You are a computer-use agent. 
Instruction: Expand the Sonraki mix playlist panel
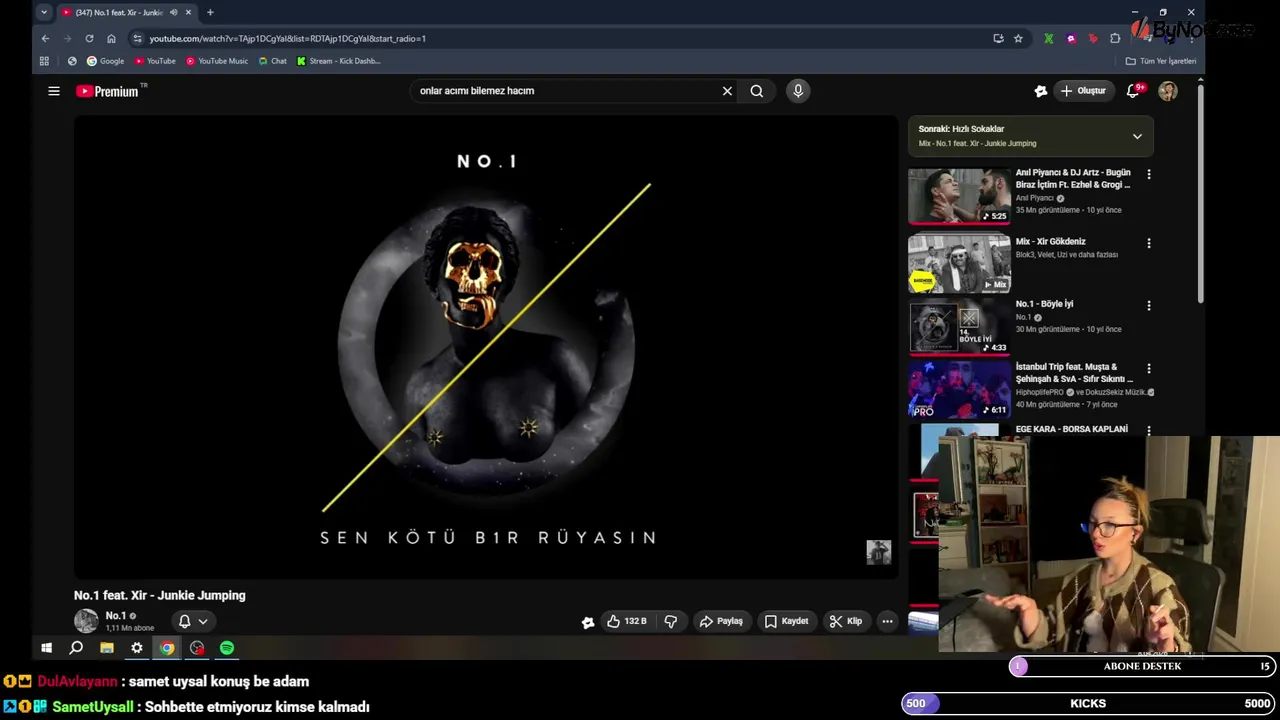click(x=1137, y=136)
